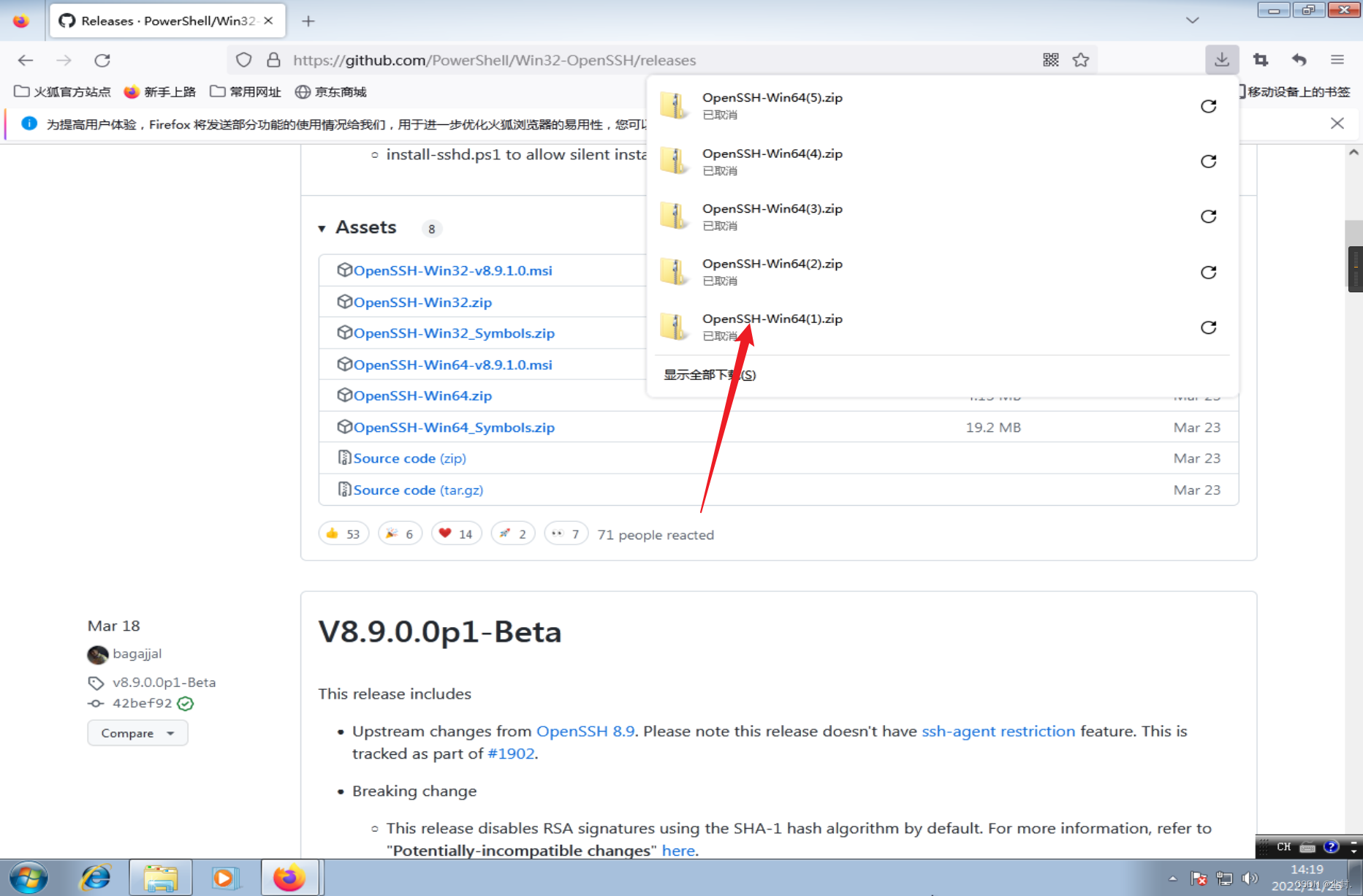Download OpenSSH-Win32-v8.9.1.0.msi
Viewport: 1363px width, 896px height.
452,270
